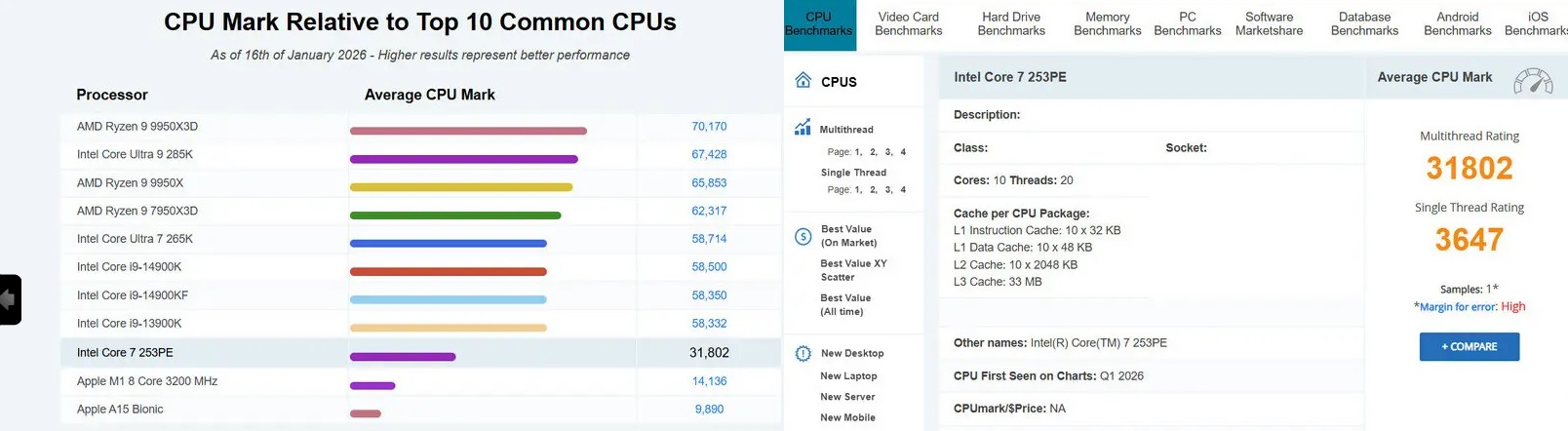This screenshot has width=1568, height=431.
Task: Click the green AMD Ryzen 9 7950X3D bar
Action: tap(454, 215)
